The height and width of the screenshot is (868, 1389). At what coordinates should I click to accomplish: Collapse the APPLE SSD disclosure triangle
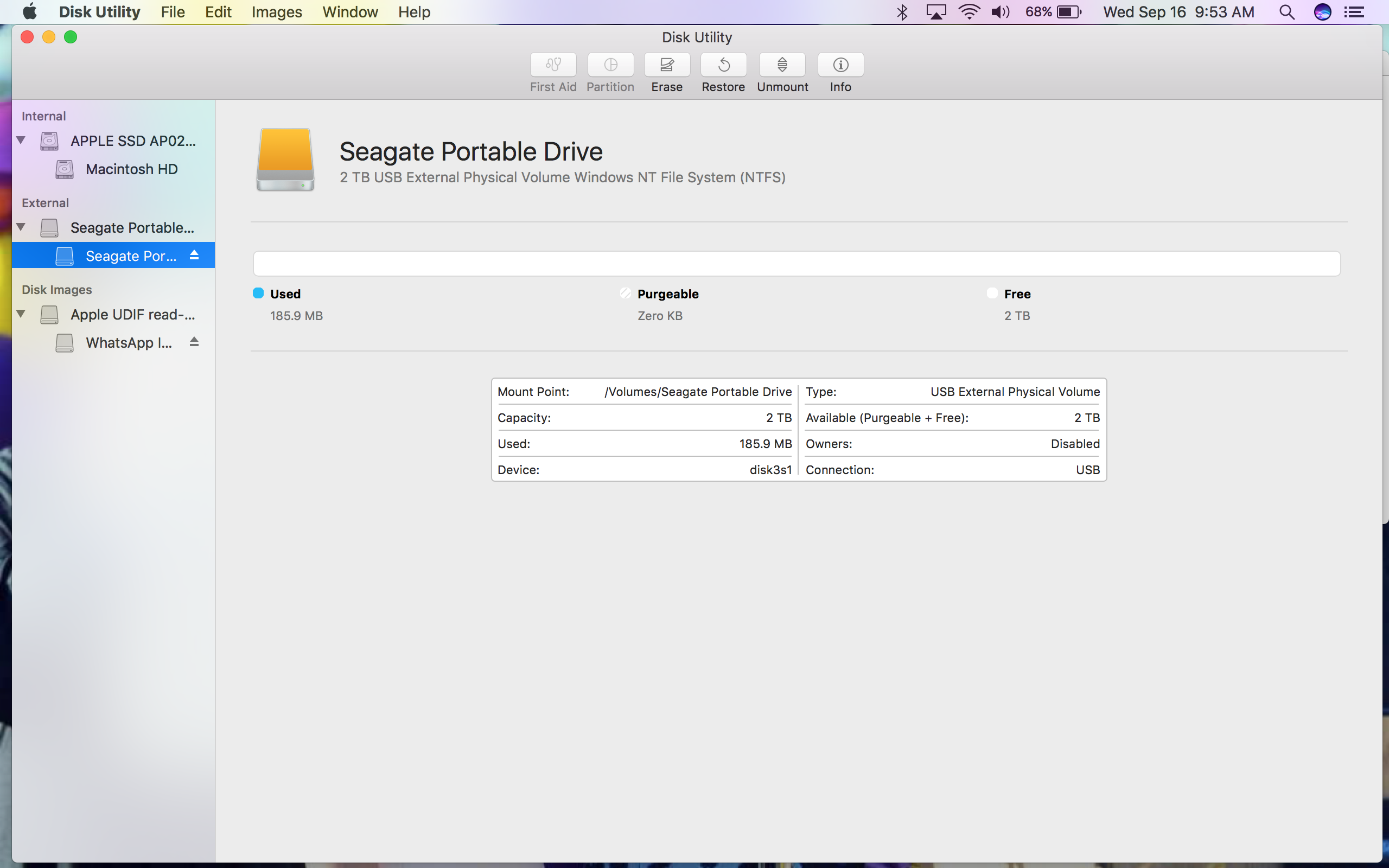tap(21, 140)
